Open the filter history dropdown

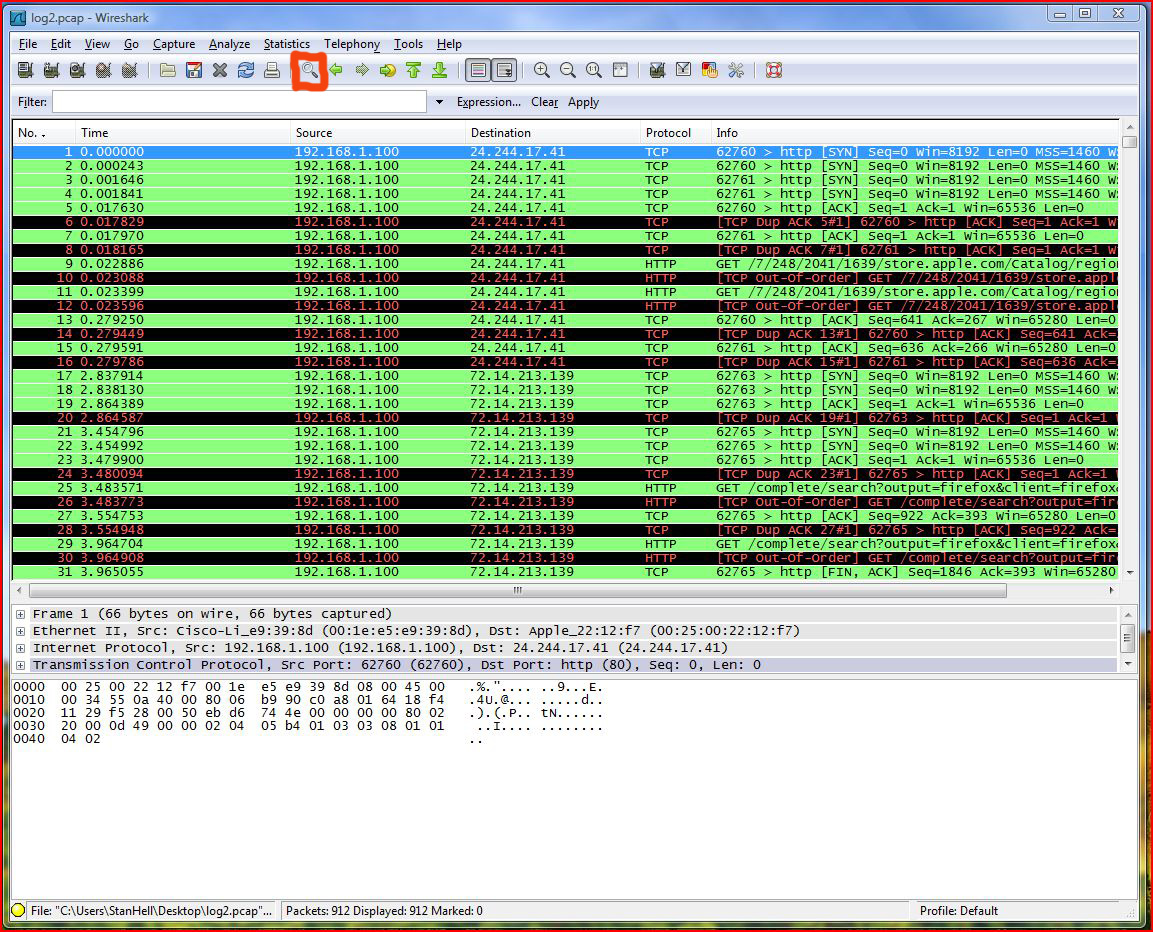coord(440,102)
